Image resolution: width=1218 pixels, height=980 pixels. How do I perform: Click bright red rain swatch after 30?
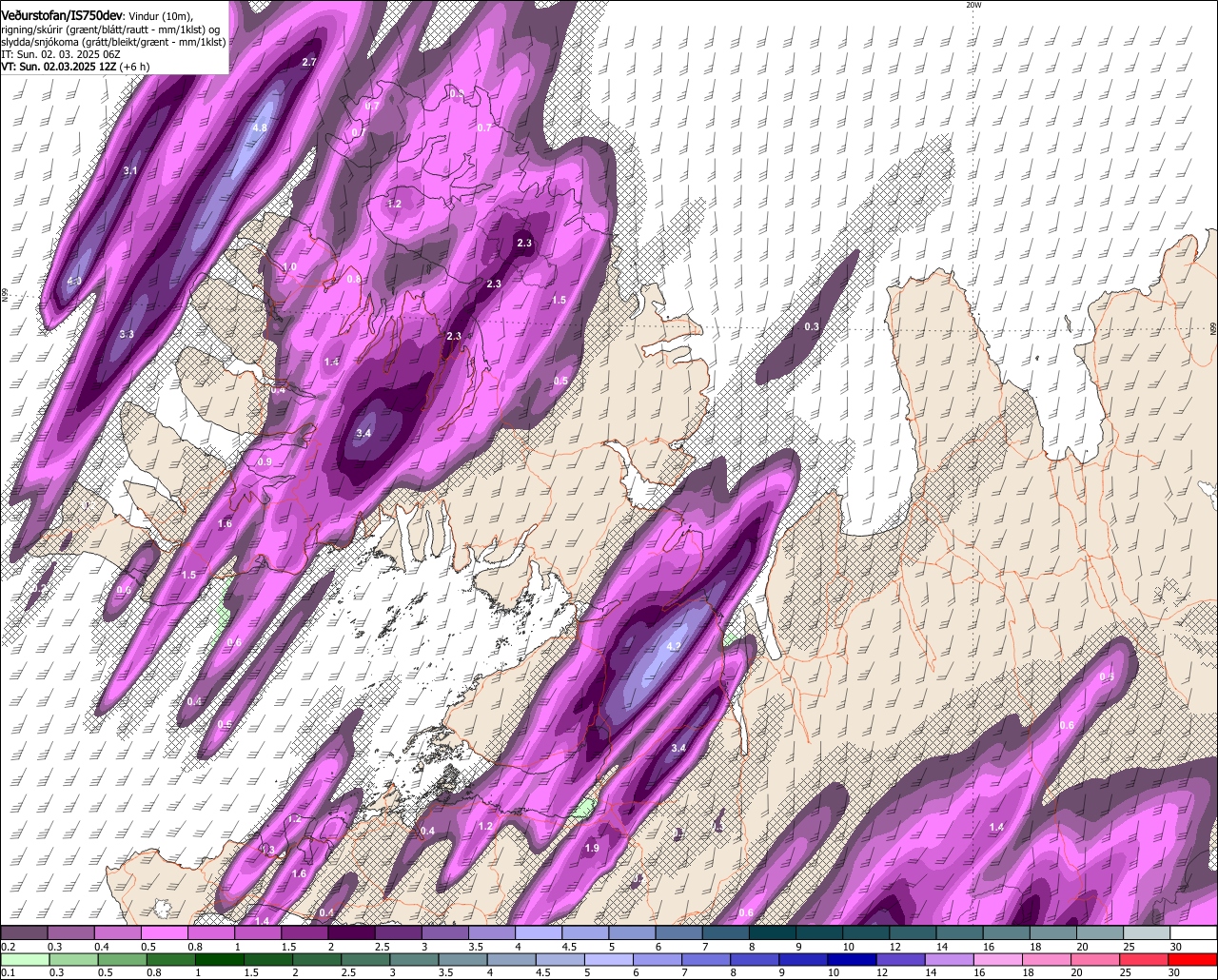point(1192,960)
